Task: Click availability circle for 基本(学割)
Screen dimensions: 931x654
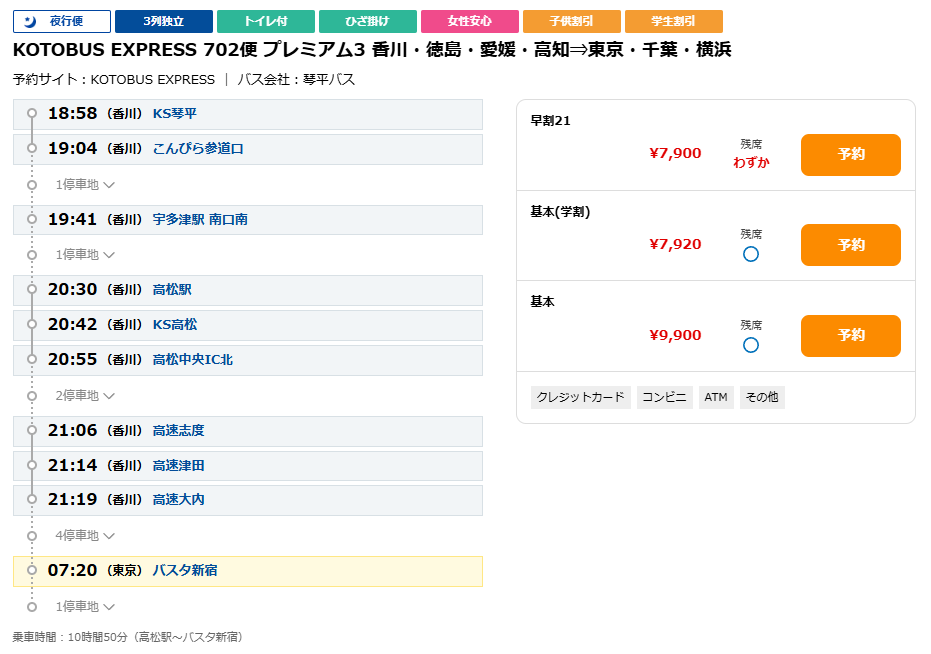Action: pyautogui.click(x=751, y=254)
